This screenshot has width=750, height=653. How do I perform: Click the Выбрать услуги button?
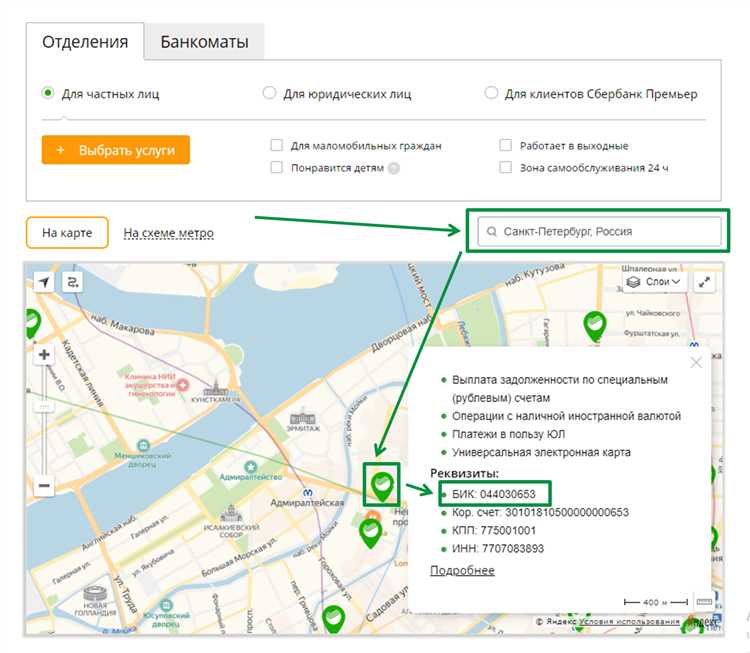tap(116, 150)
